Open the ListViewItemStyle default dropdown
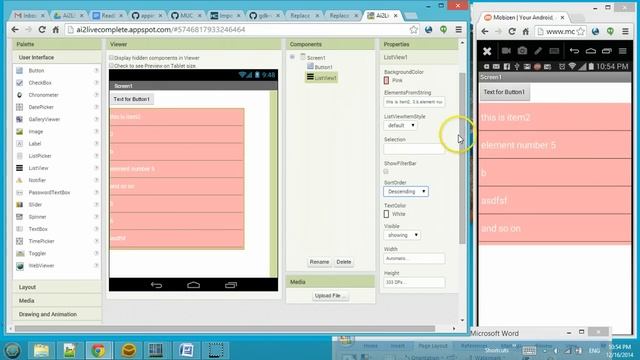 [x=400, y=125]
